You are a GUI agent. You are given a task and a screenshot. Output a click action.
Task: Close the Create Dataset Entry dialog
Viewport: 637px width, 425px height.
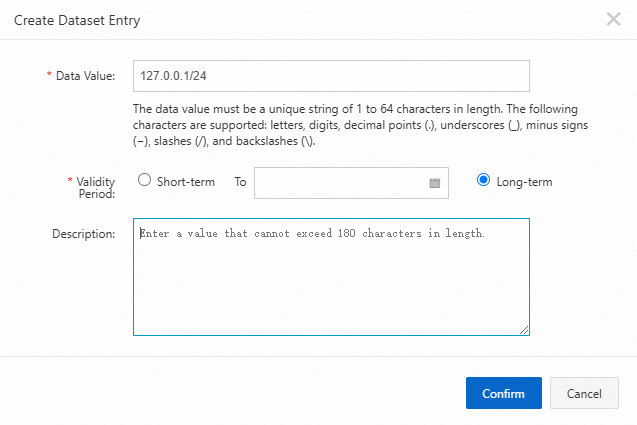(614, 19)
